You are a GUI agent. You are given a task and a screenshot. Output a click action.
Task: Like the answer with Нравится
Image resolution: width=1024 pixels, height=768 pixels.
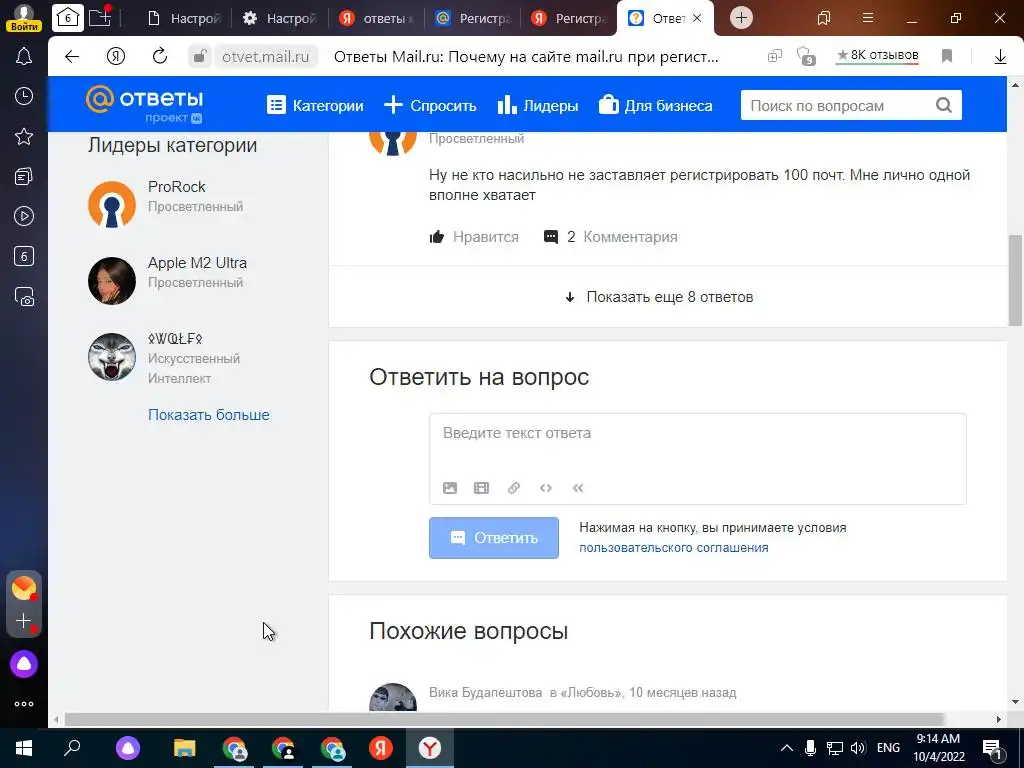474,237
